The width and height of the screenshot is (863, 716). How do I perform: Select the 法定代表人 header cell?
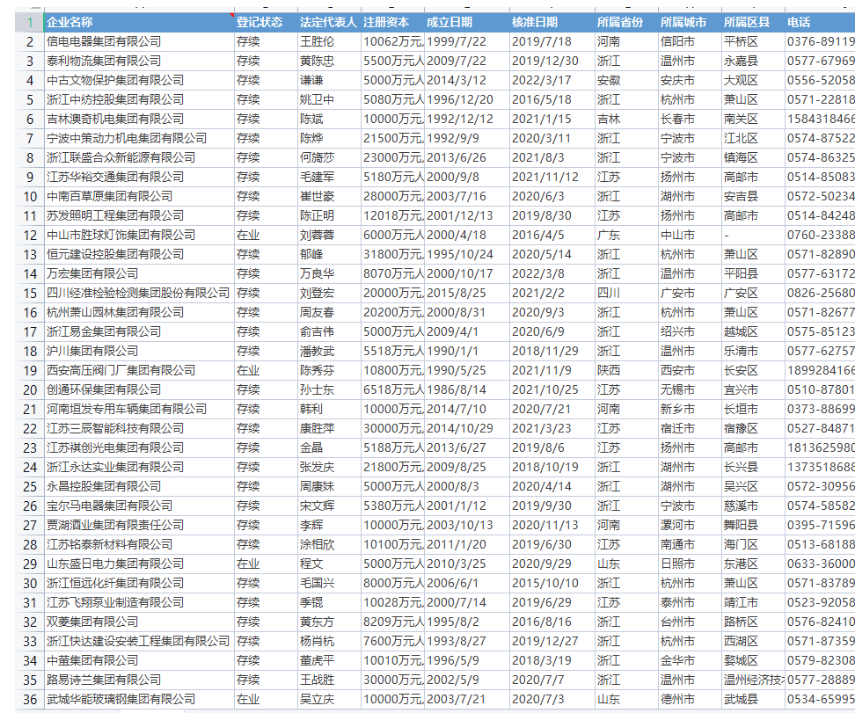(x=329, y=23)
